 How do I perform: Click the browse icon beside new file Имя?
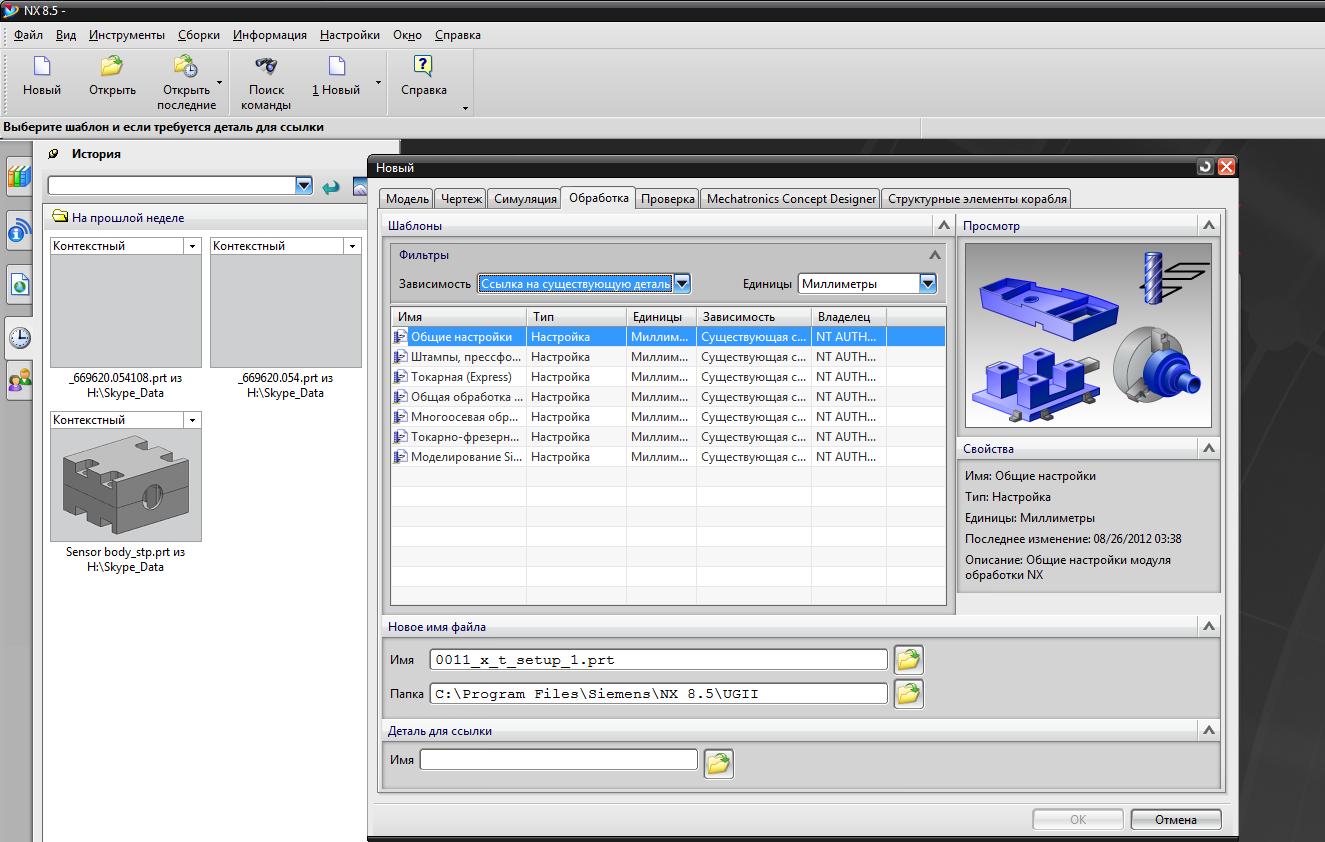(x=908, y=660)
